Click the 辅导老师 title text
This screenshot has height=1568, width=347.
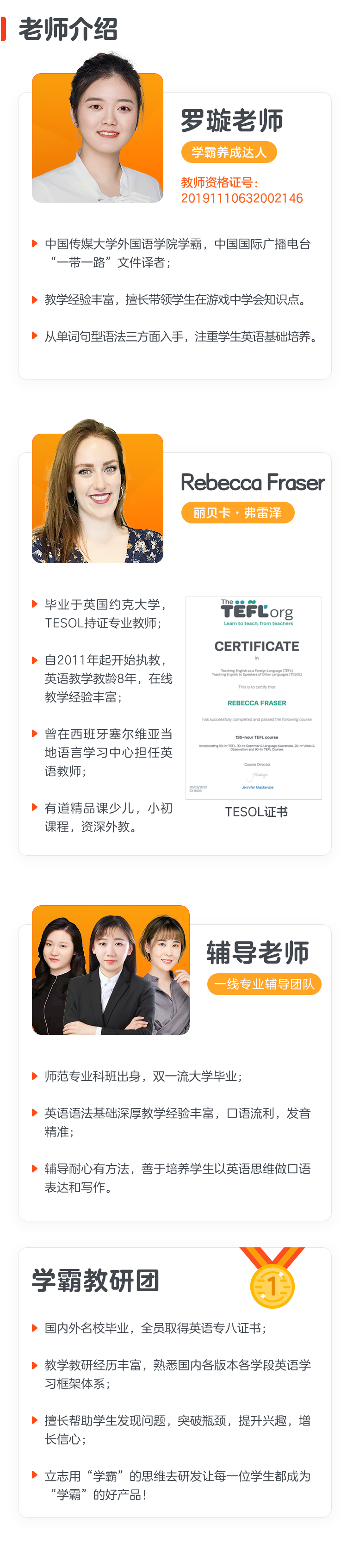258,952
